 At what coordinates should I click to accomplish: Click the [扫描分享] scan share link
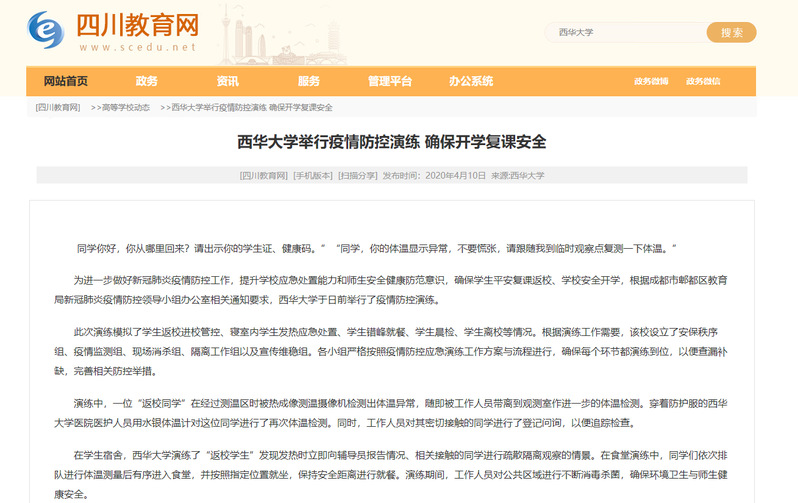tap(358, 176)
